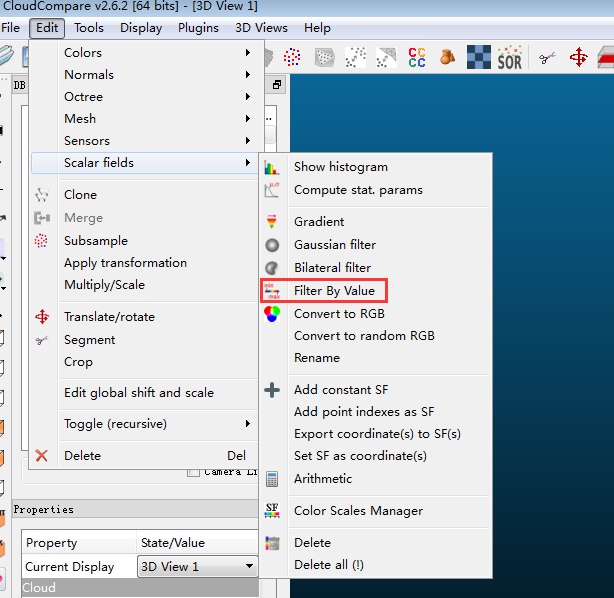This screenshot has width=614, height=598.
Task: Expand the Octree submenu
Action: click(144, 96)
